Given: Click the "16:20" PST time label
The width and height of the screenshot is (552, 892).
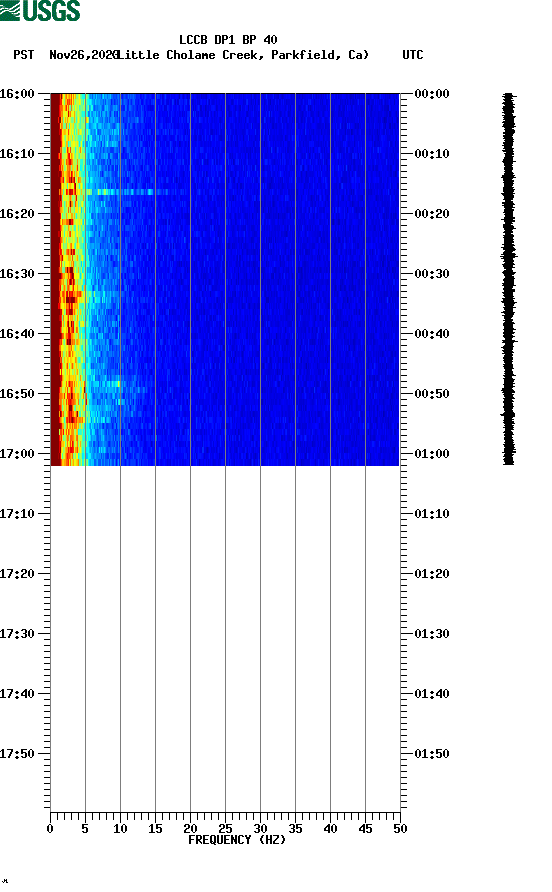Looking at the screenshot, I should tap(17, 214).
